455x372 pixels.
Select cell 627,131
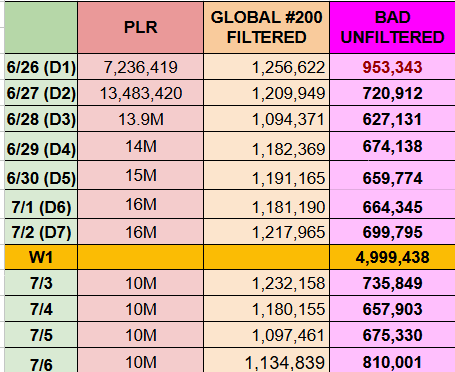392,119
